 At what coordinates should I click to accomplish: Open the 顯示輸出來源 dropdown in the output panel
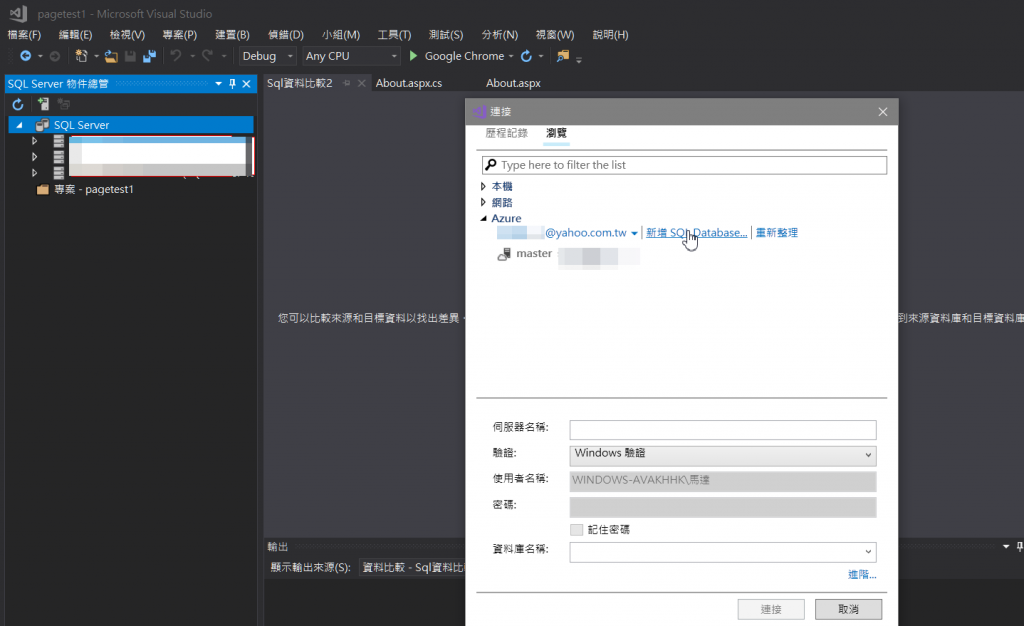pyautogui.click(x=413, y=567)
